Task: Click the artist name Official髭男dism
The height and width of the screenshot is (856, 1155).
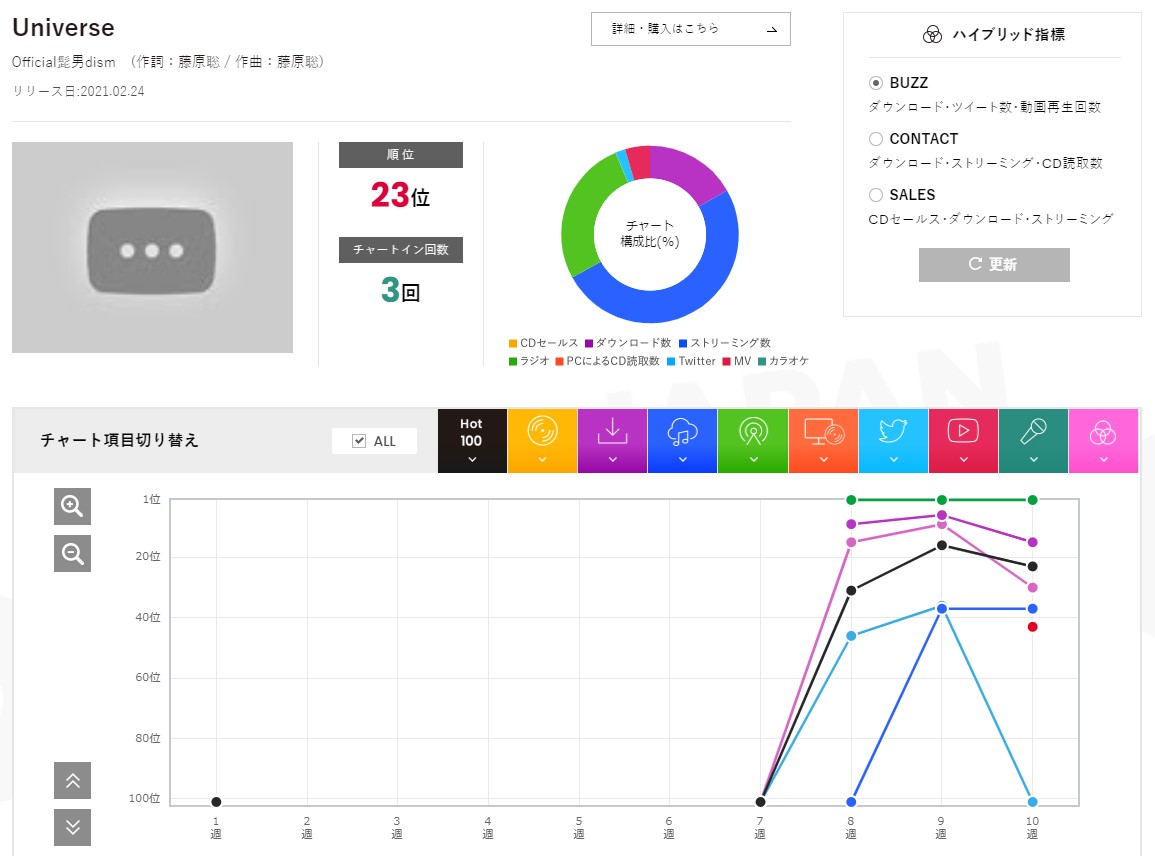Action: [64, 62]
